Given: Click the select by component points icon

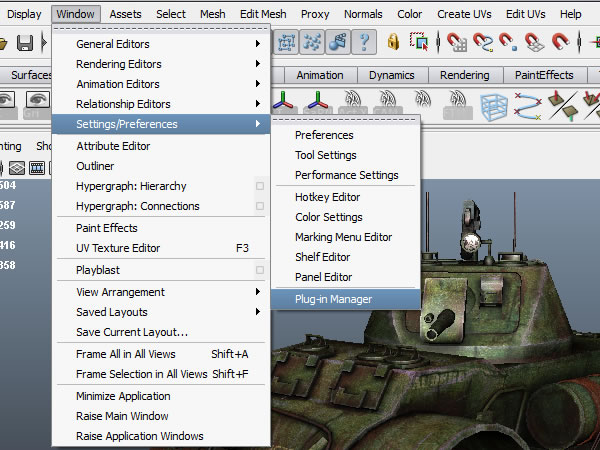Looking at the screenshot, I should tap(312, 42).
